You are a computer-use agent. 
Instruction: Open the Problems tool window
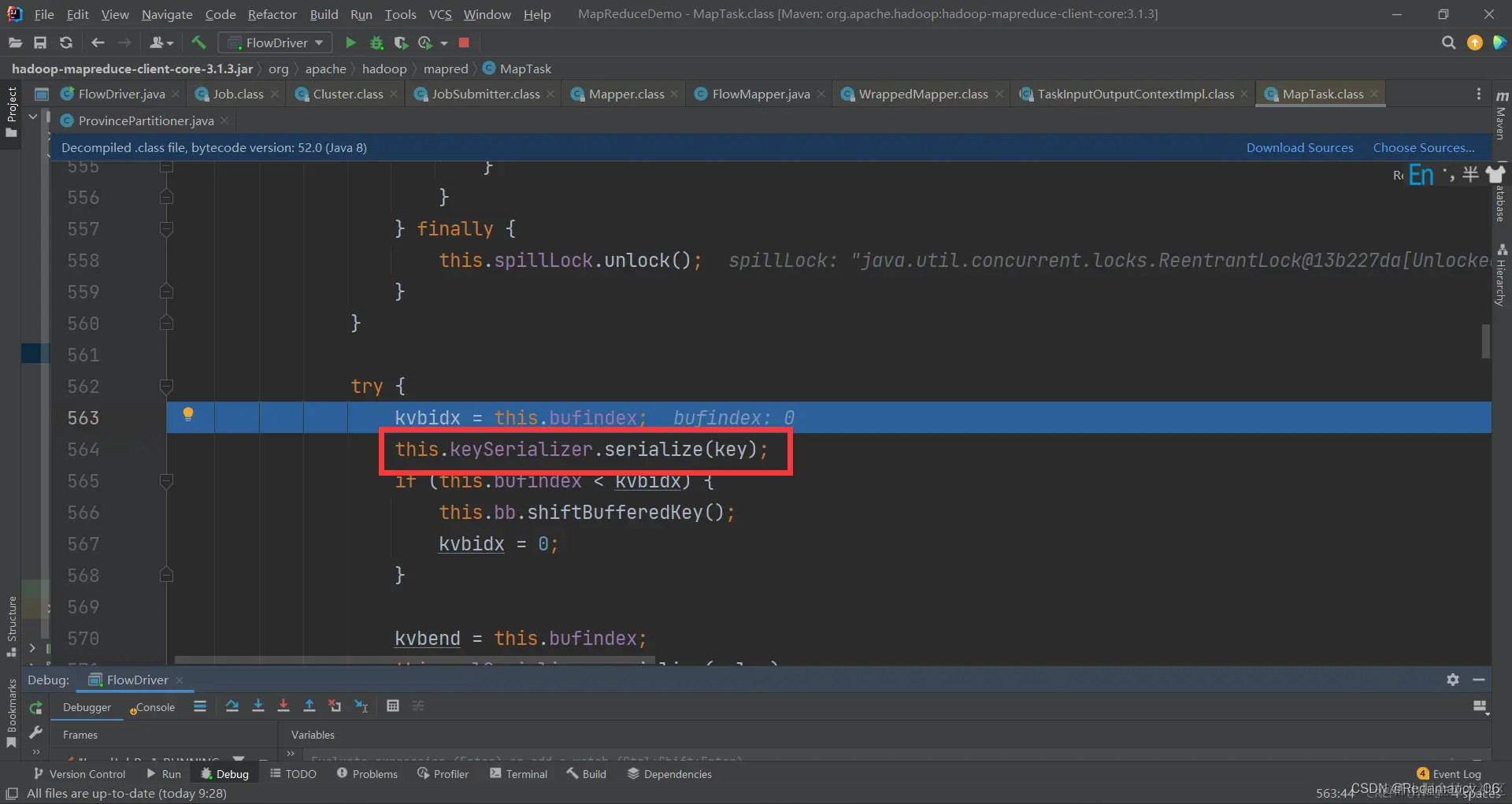tap(367, 774)
